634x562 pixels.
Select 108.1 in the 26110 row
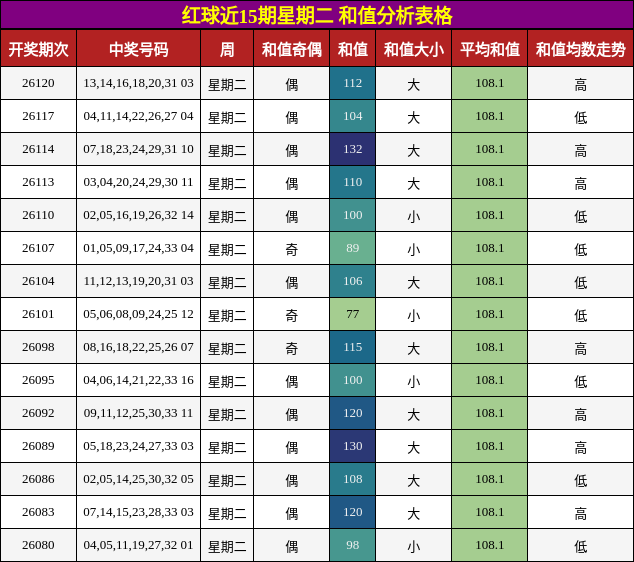coord(490,215)
